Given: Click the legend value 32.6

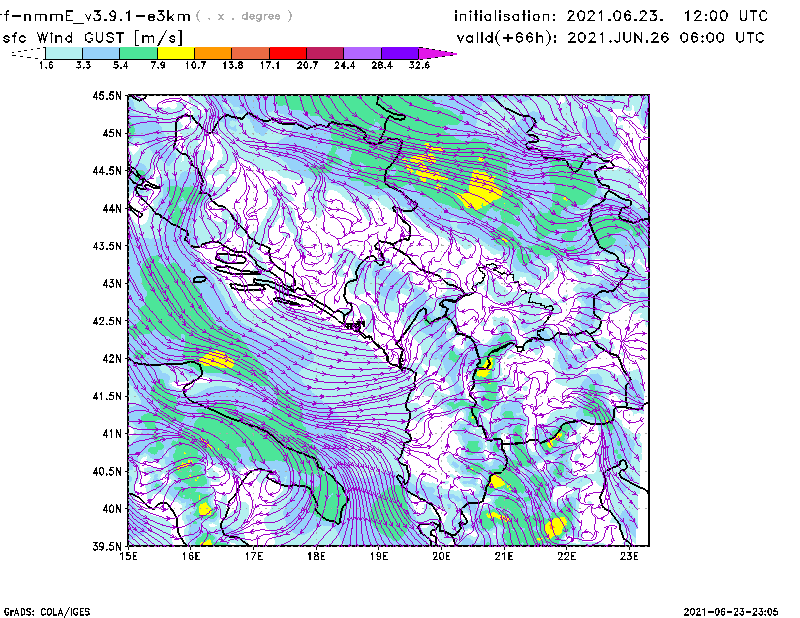Looking at the screenshot, I should tap(419, 65).
